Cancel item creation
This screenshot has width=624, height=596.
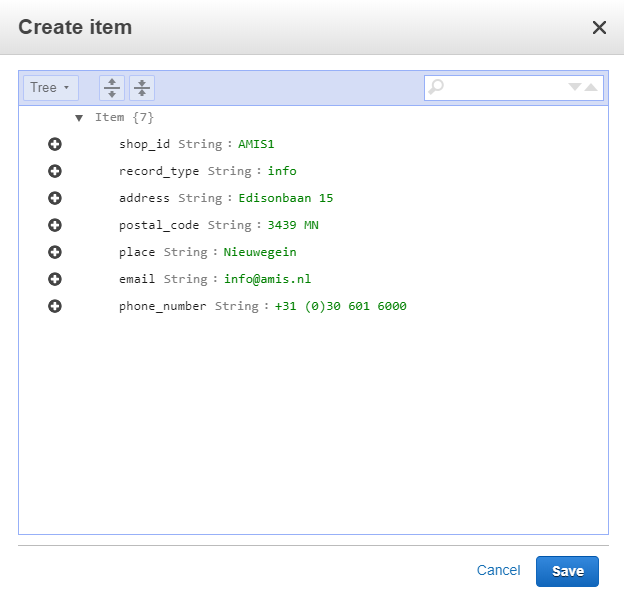[x=498, y=570]
